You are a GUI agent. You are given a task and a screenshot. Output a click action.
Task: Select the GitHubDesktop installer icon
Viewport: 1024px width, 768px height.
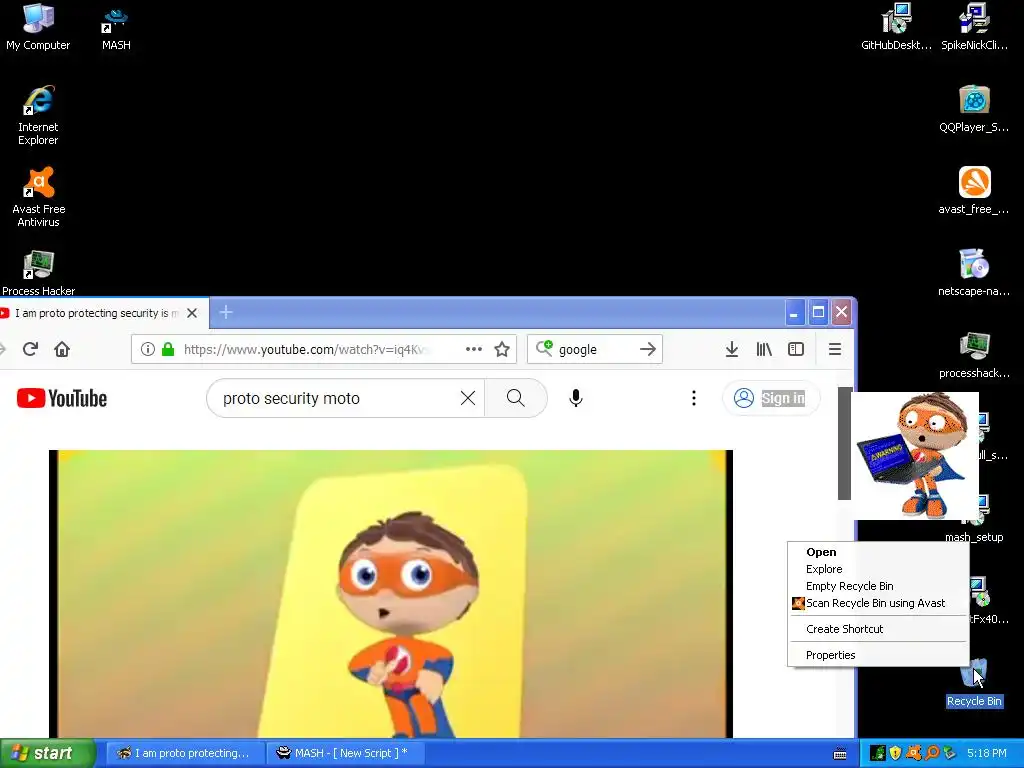click(896, 27)
